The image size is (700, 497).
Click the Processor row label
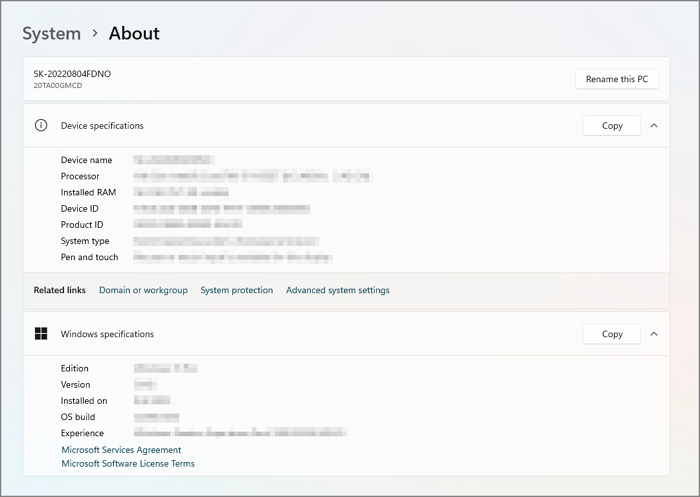tap(80, 176)
